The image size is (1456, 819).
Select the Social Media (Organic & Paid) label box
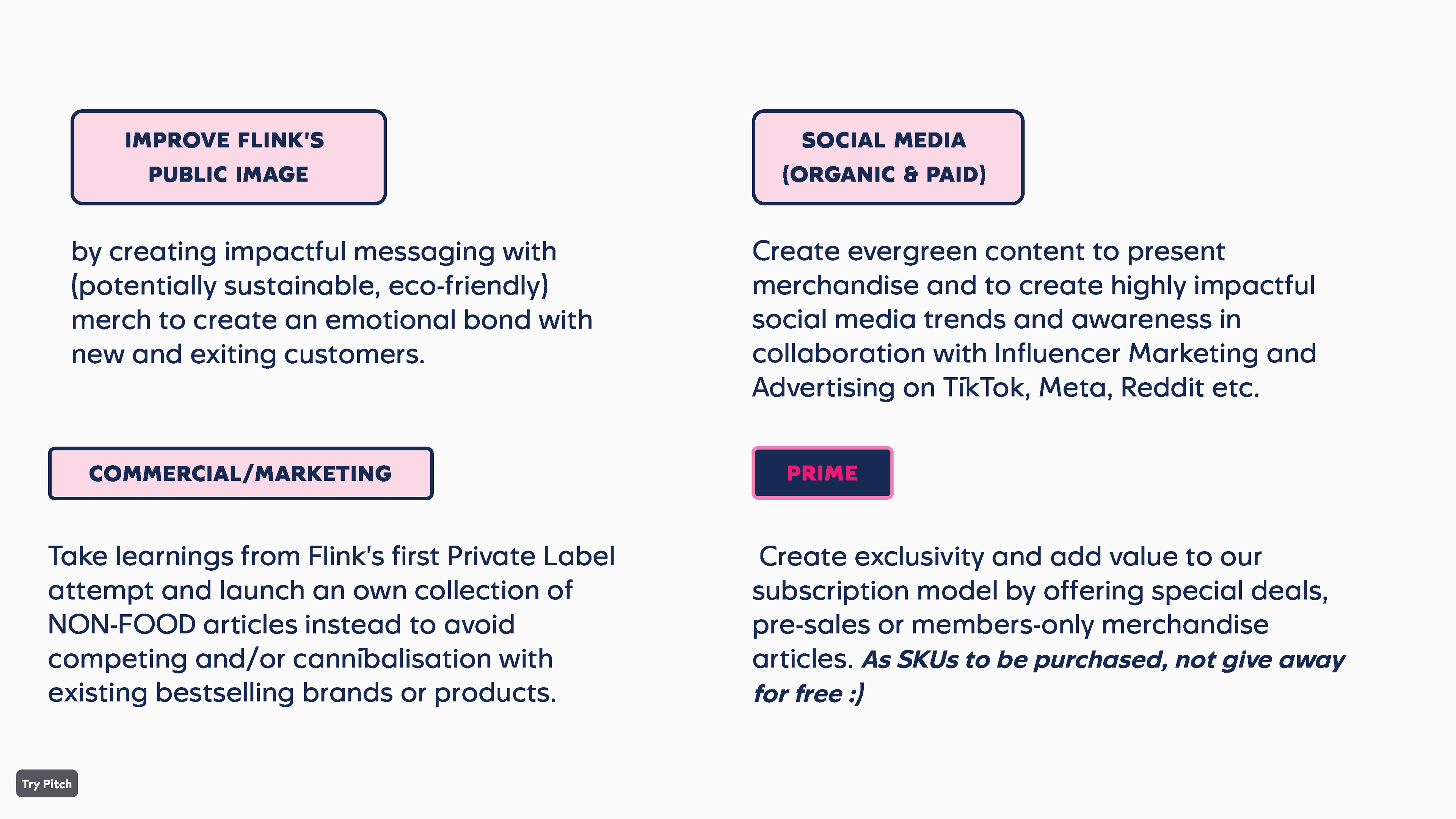pyautogui.click(x=887, y=157)
